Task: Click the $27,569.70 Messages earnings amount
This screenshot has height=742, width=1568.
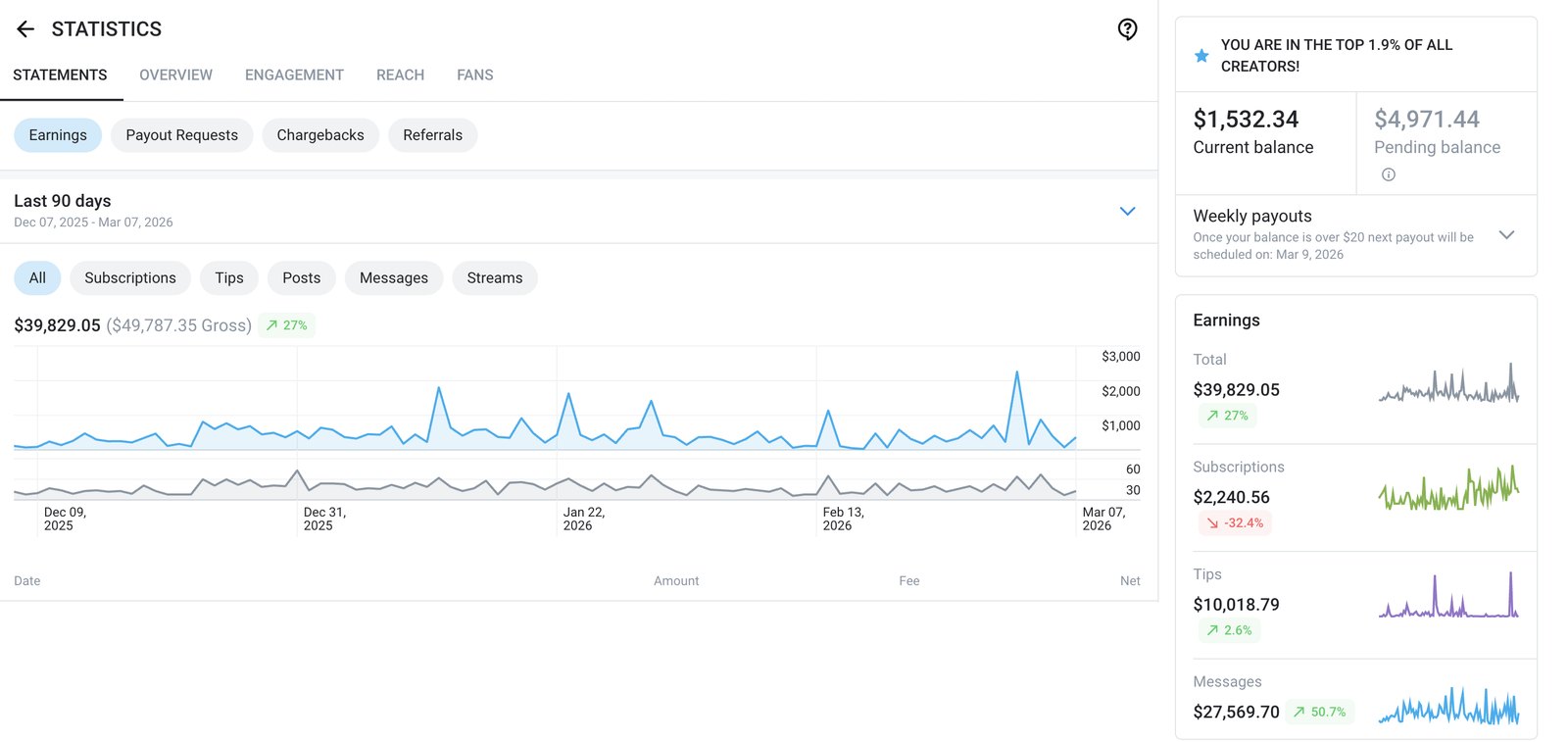Action: click(1236, 713)
